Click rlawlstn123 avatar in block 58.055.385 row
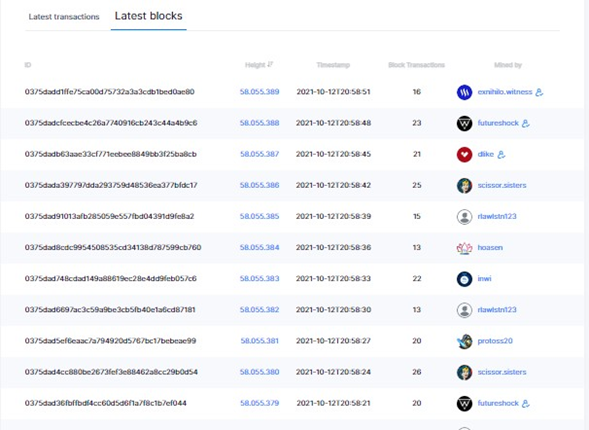589x430 pixels. [464, 217]
